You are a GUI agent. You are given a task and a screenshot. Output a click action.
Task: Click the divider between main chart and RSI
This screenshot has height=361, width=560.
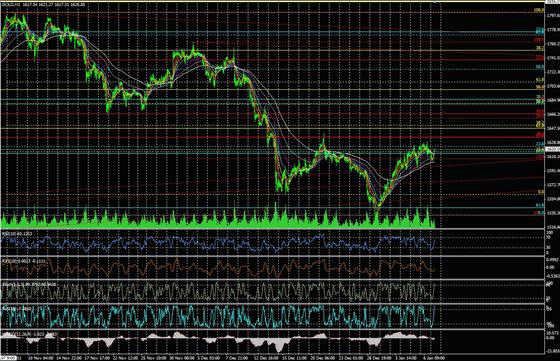(271, 229)
